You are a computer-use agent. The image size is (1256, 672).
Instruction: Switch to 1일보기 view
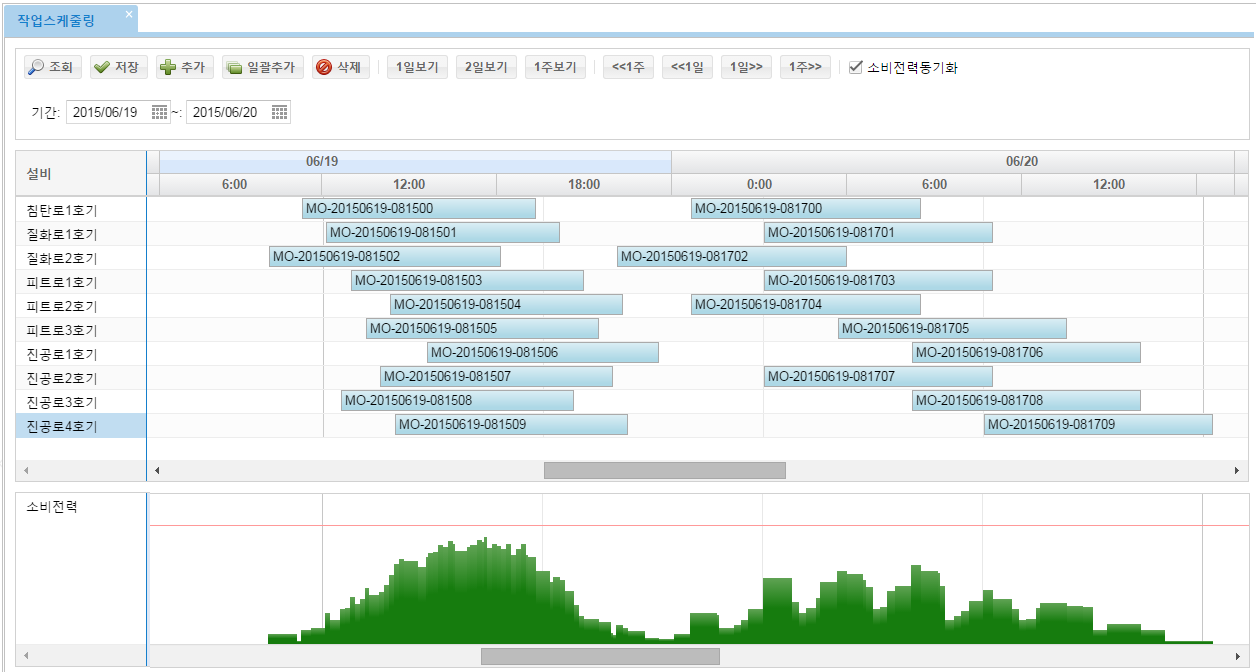pyautogui.click(x=418, y=67)
